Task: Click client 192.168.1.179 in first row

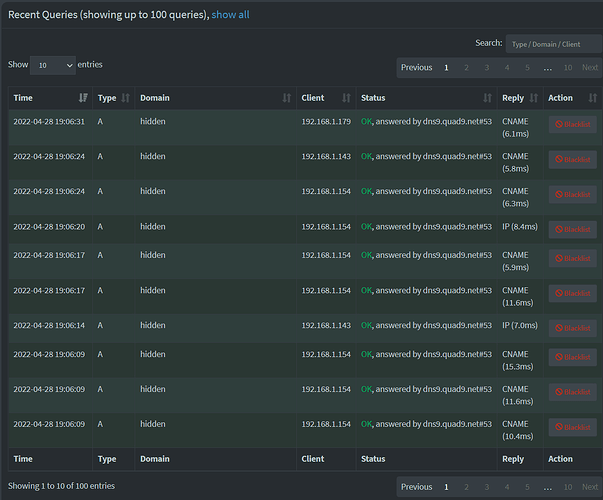Action: (x=326, y=122)
